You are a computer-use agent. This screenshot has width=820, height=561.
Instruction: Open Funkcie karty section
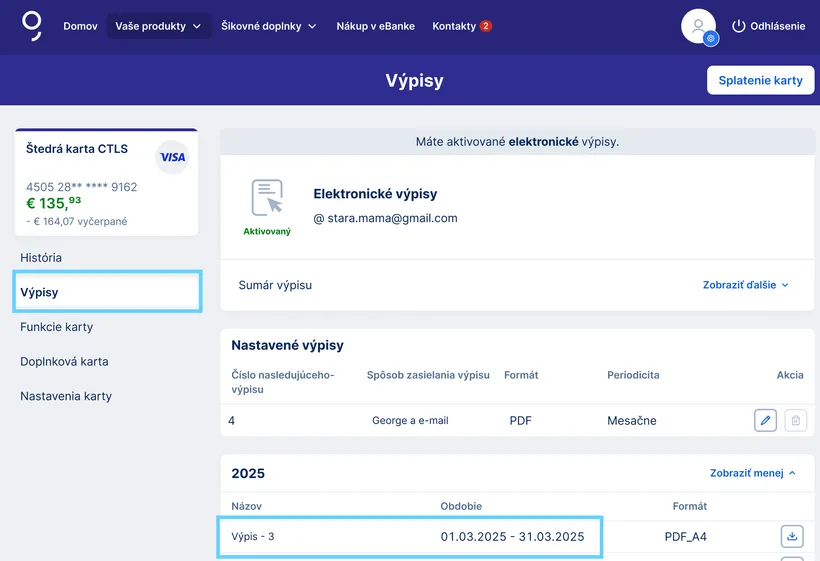(x=56, y=327)
